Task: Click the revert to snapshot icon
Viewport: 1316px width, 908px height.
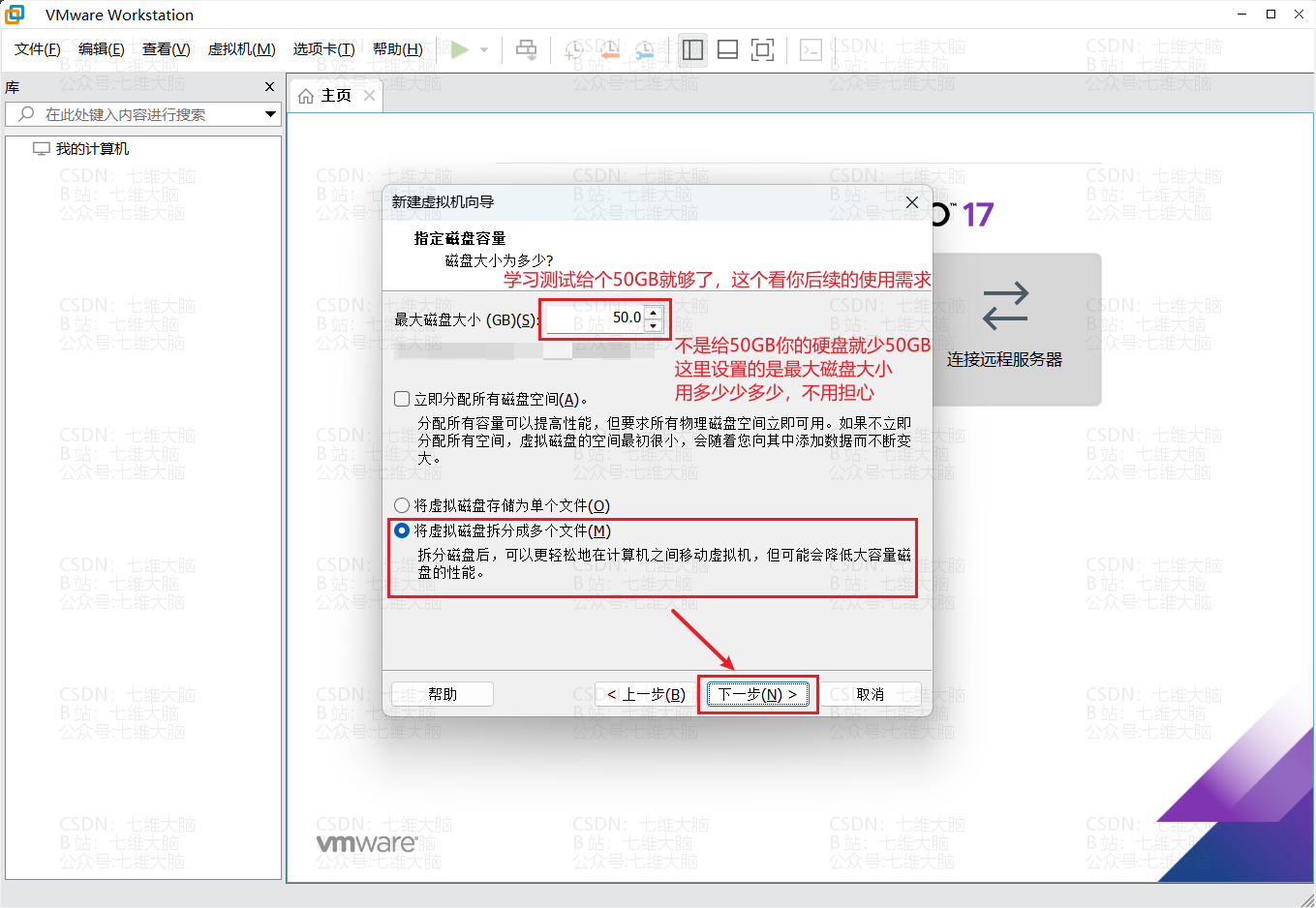Action: [609, 49]
